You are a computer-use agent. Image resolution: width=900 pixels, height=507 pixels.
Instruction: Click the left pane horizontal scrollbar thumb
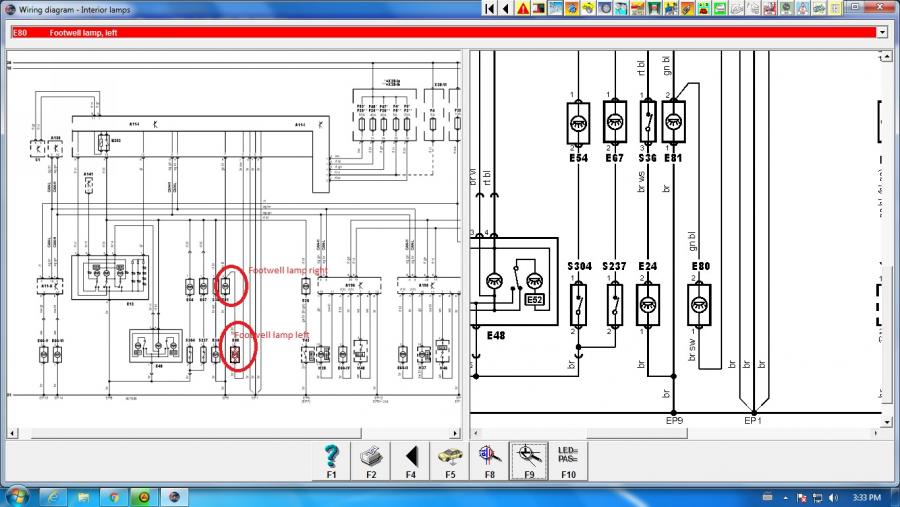pyautogui.click(x=196, y=433)
